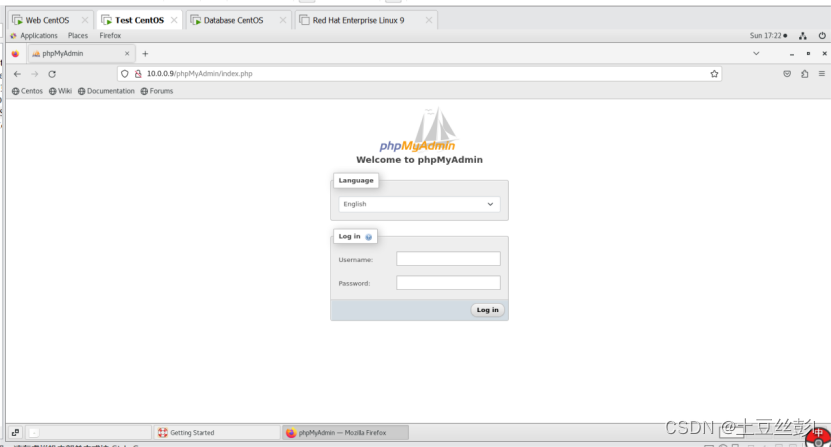This screenshot has height=447, width=831.
Task: Open the Centos bookmark
Action: tap(27, 91)
